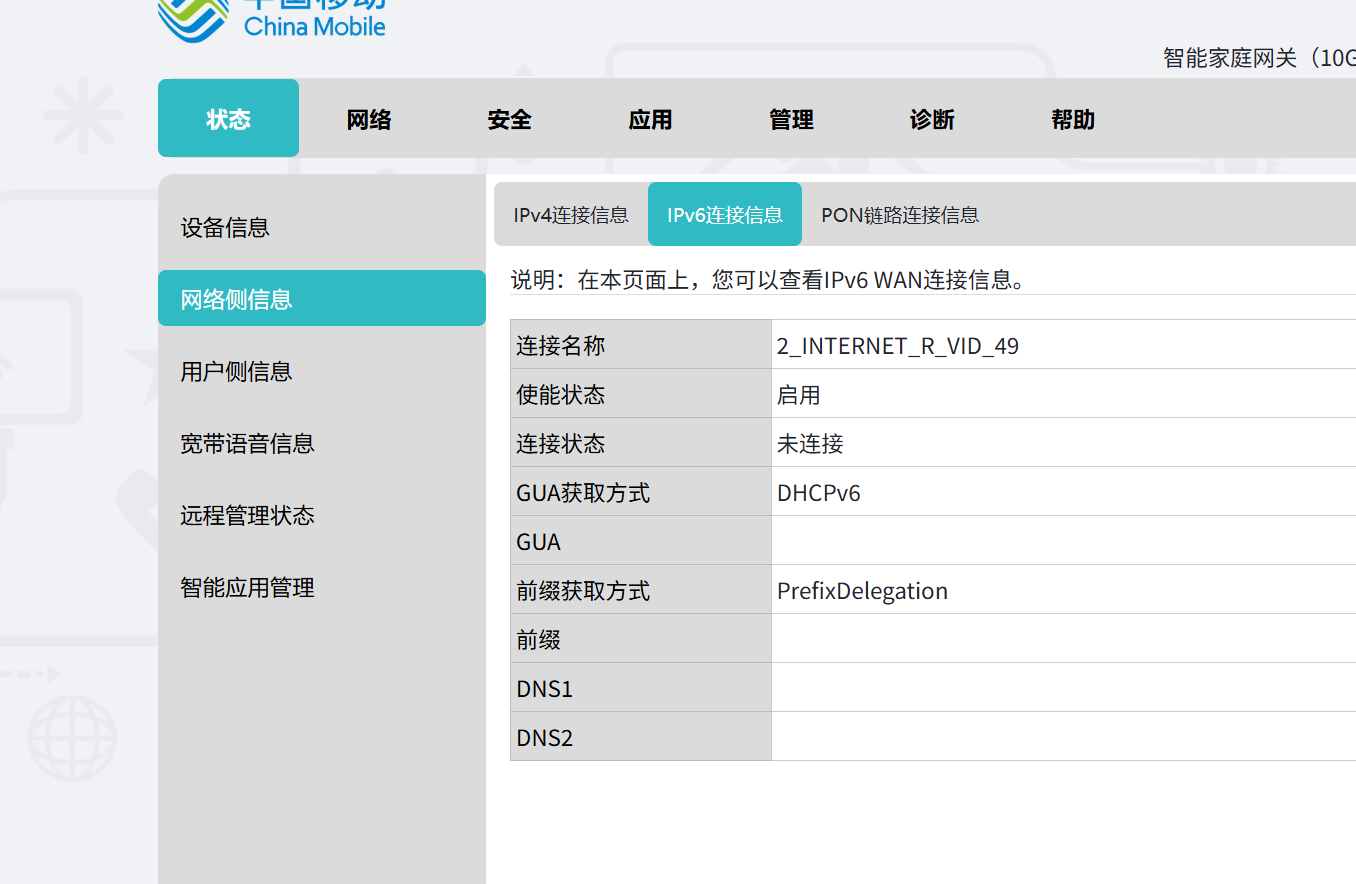1356x884 pixels.
Task: Click the DHCPv6 value
Action: click(819, 493)
